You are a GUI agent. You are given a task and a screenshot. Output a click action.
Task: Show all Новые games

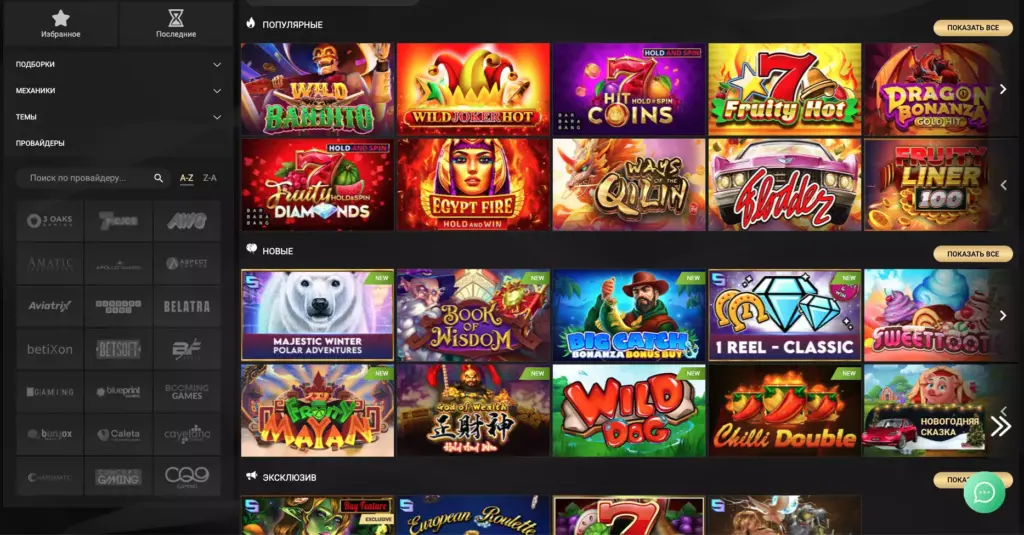click(x=972, y=253)
